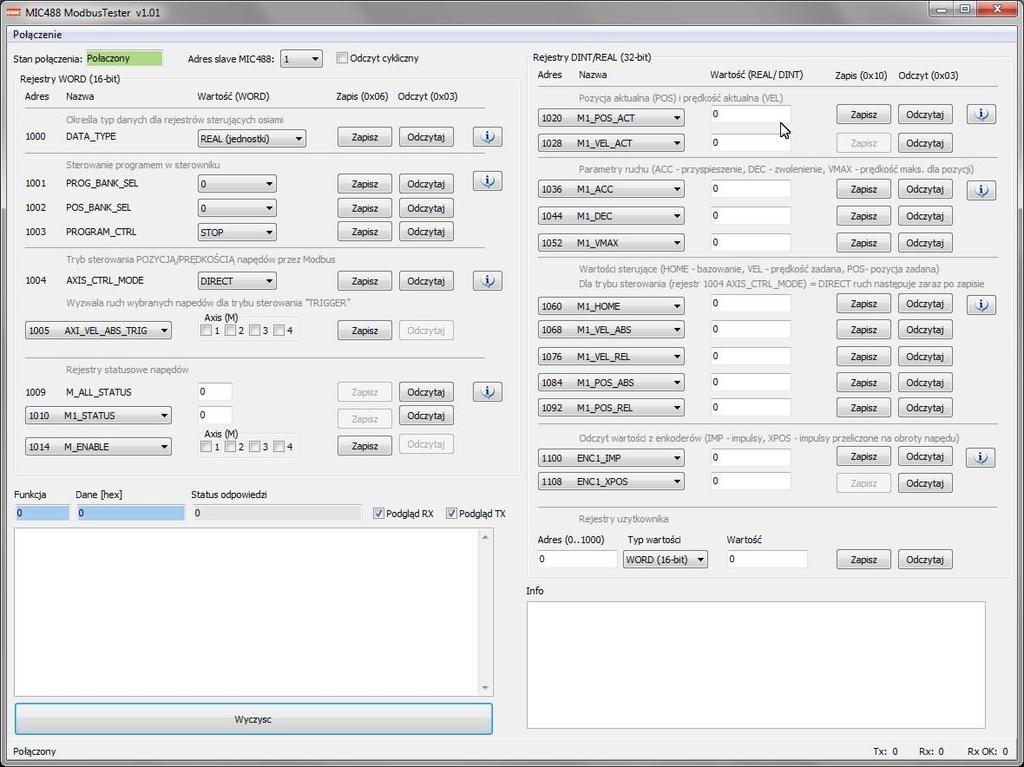Open AXIS_CTRL_MODE dropdown showing DIRECT
Image resolution: width=1024 pixels, height=767 pixels.
click(237, 282)
